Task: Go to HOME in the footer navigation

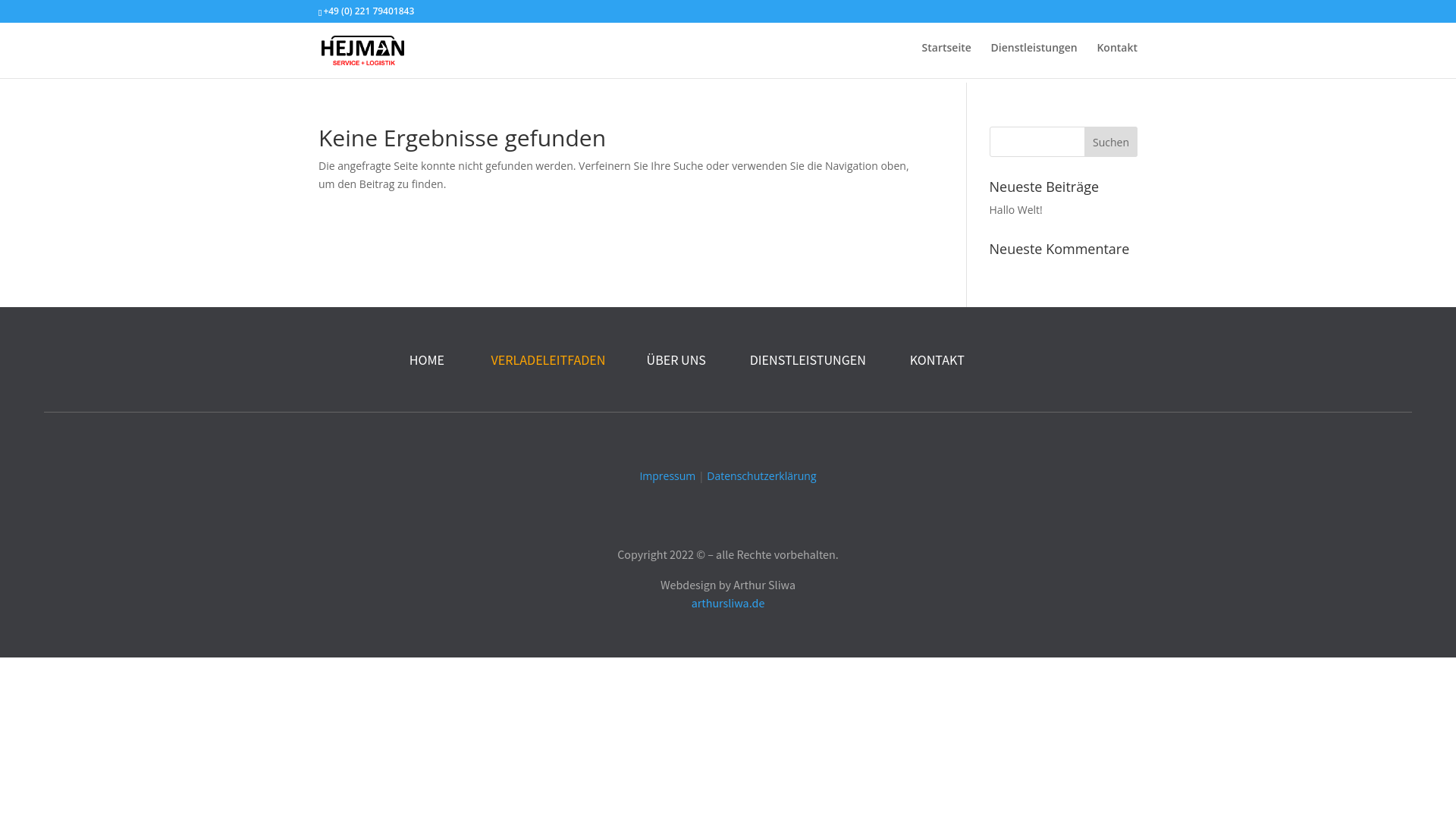Action: (x=427, y=360)
